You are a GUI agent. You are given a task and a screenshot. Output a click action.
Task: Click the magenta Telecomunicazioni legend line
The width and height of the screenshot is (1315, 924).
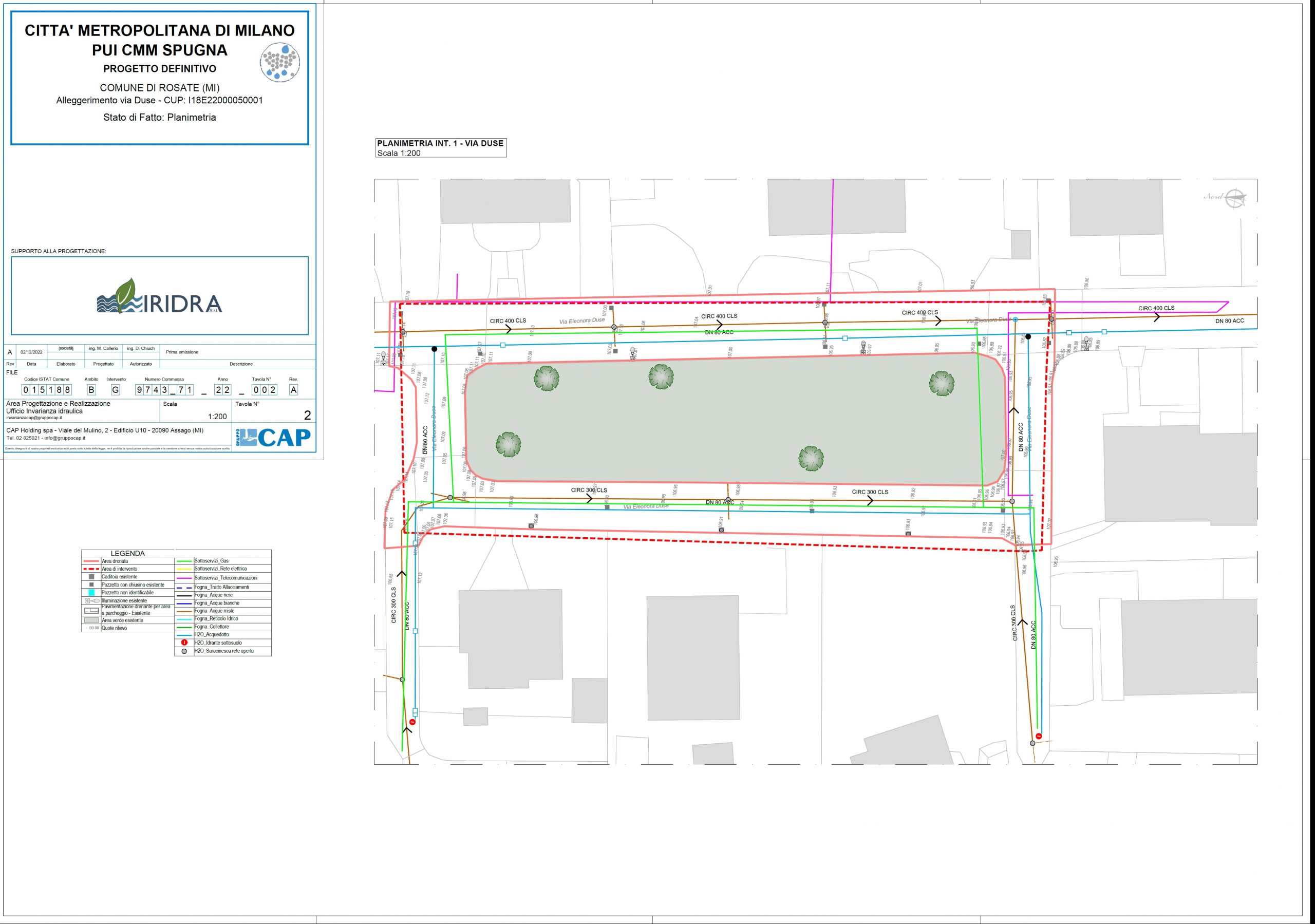[x=184, y=578]
